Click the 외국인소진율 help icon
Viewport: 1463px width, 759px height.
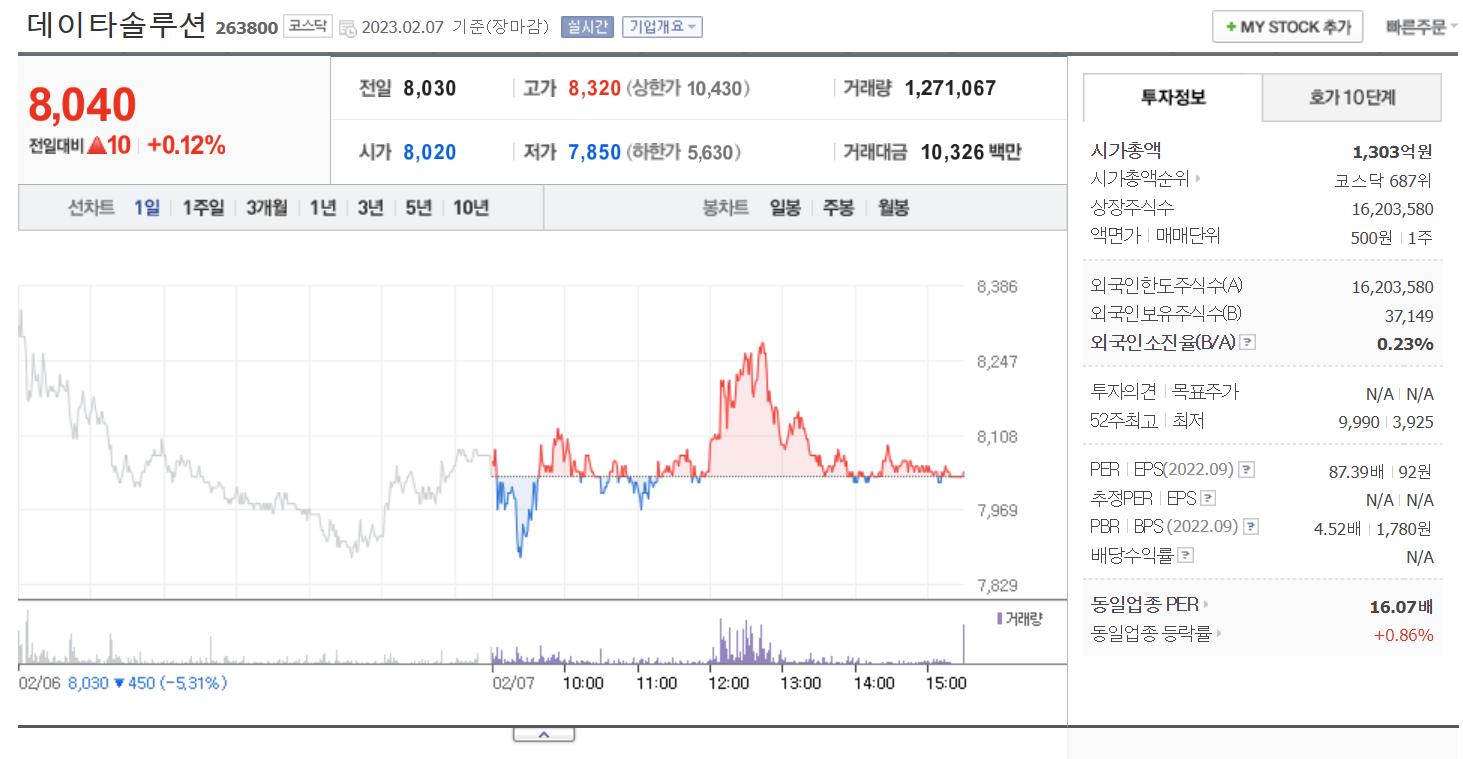point(1247,343)
